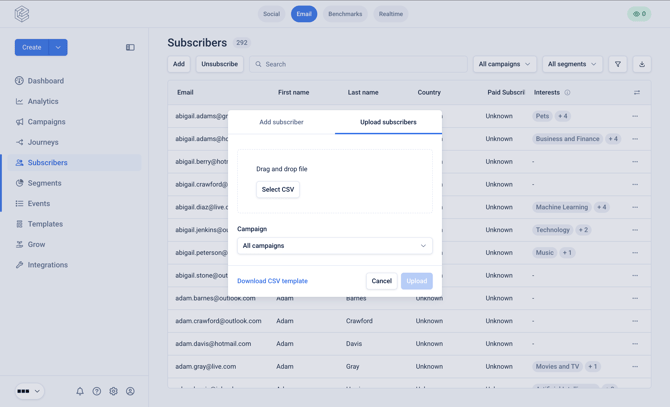Click the Cancel button in the dialog
This screenshot has width=670, height=407.
pos(382,281)
